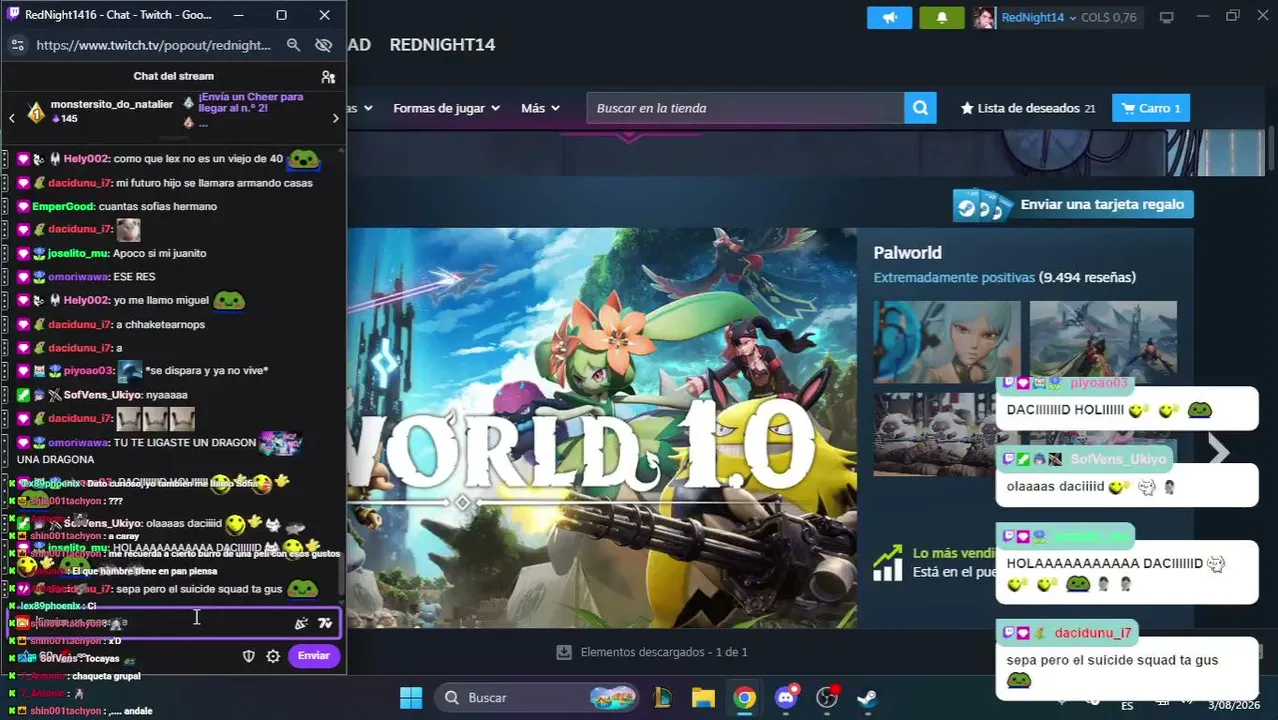1278x720 pixels.
Task: Click Hely002 username in first message
Action: [x=86, y=159]
